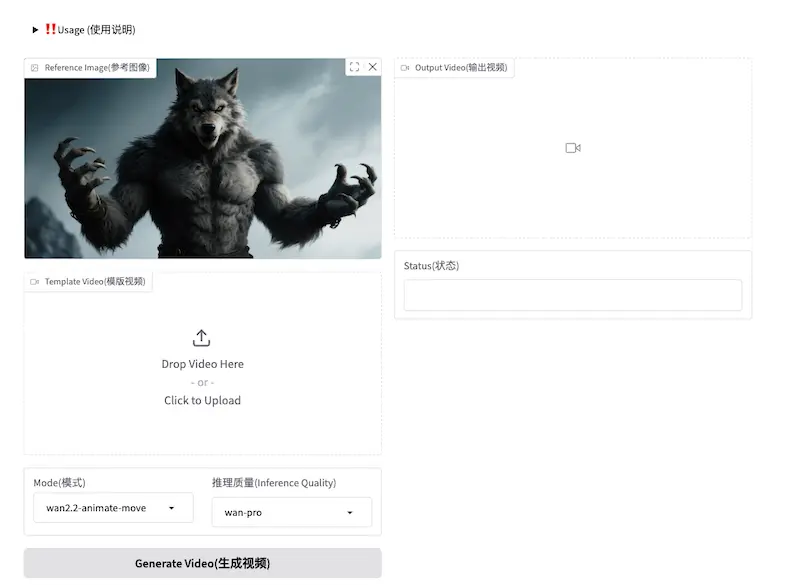Click the video placeholder icon in Output Video

(572, 147)
